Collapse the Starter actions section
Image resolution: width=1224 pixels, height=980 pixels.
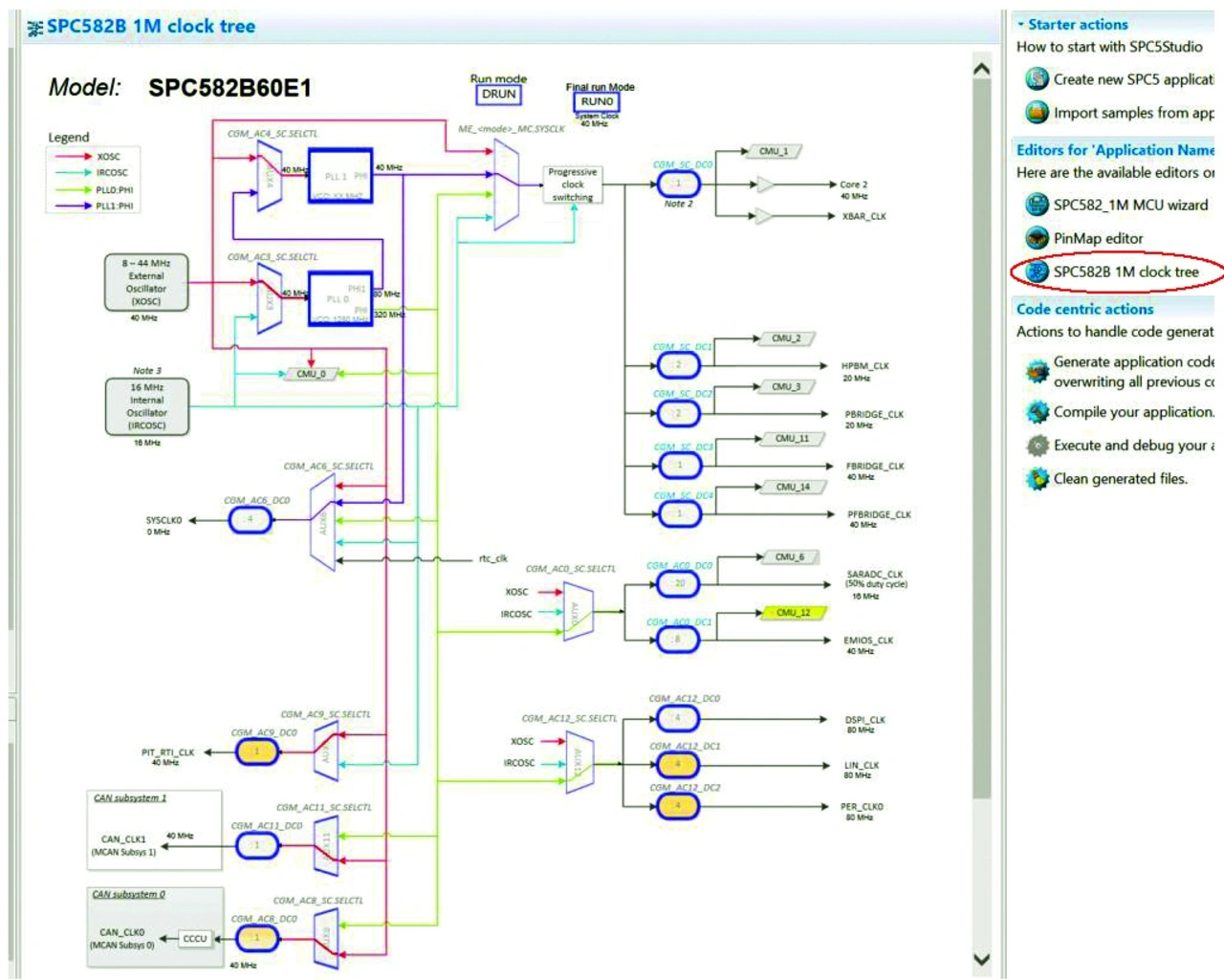click(x=1021, y=24)
